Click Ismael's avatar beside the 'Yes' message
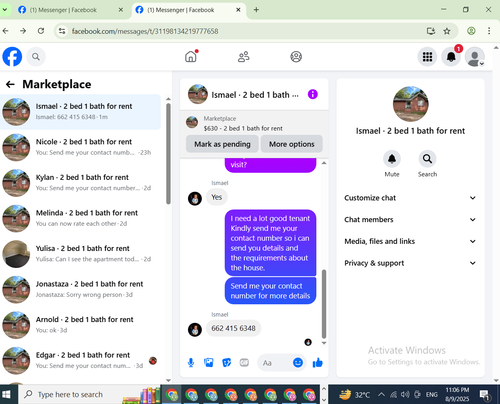Screen dimensions: 500x404 click(195, 199)
